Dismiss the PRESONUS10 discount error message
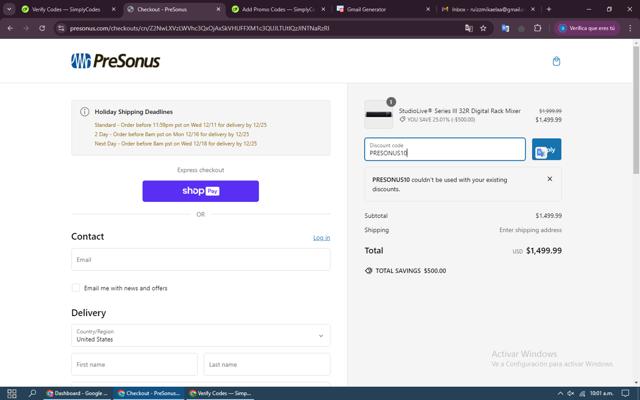 (549, 179)
